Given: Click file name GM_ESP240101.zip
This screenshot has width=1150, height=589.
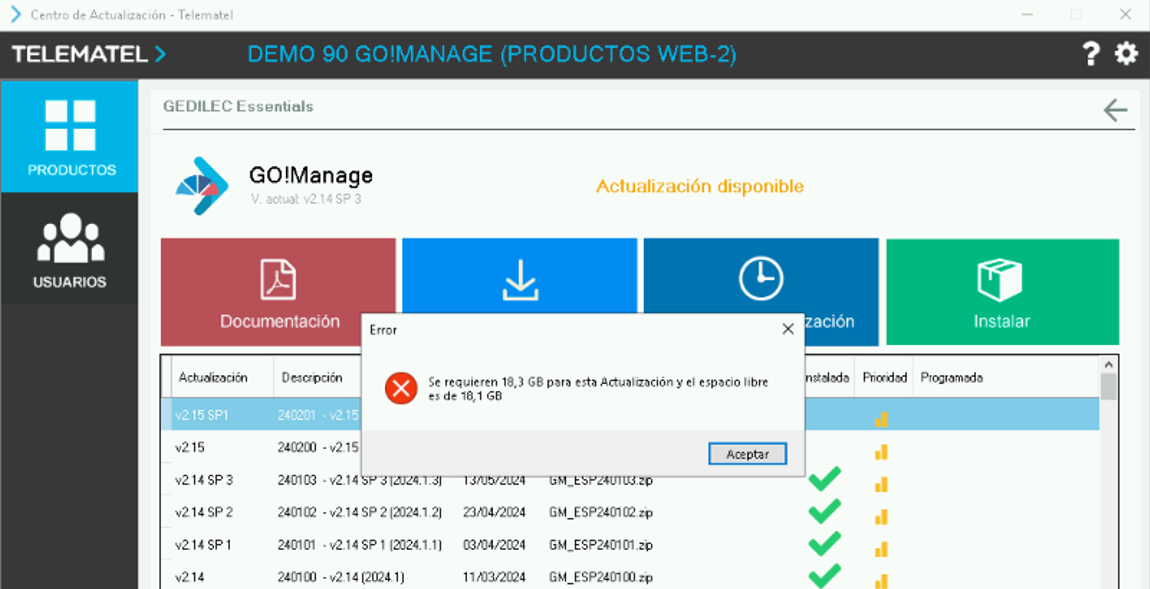Looking at the screenshot, I should [x=601, y=545].
